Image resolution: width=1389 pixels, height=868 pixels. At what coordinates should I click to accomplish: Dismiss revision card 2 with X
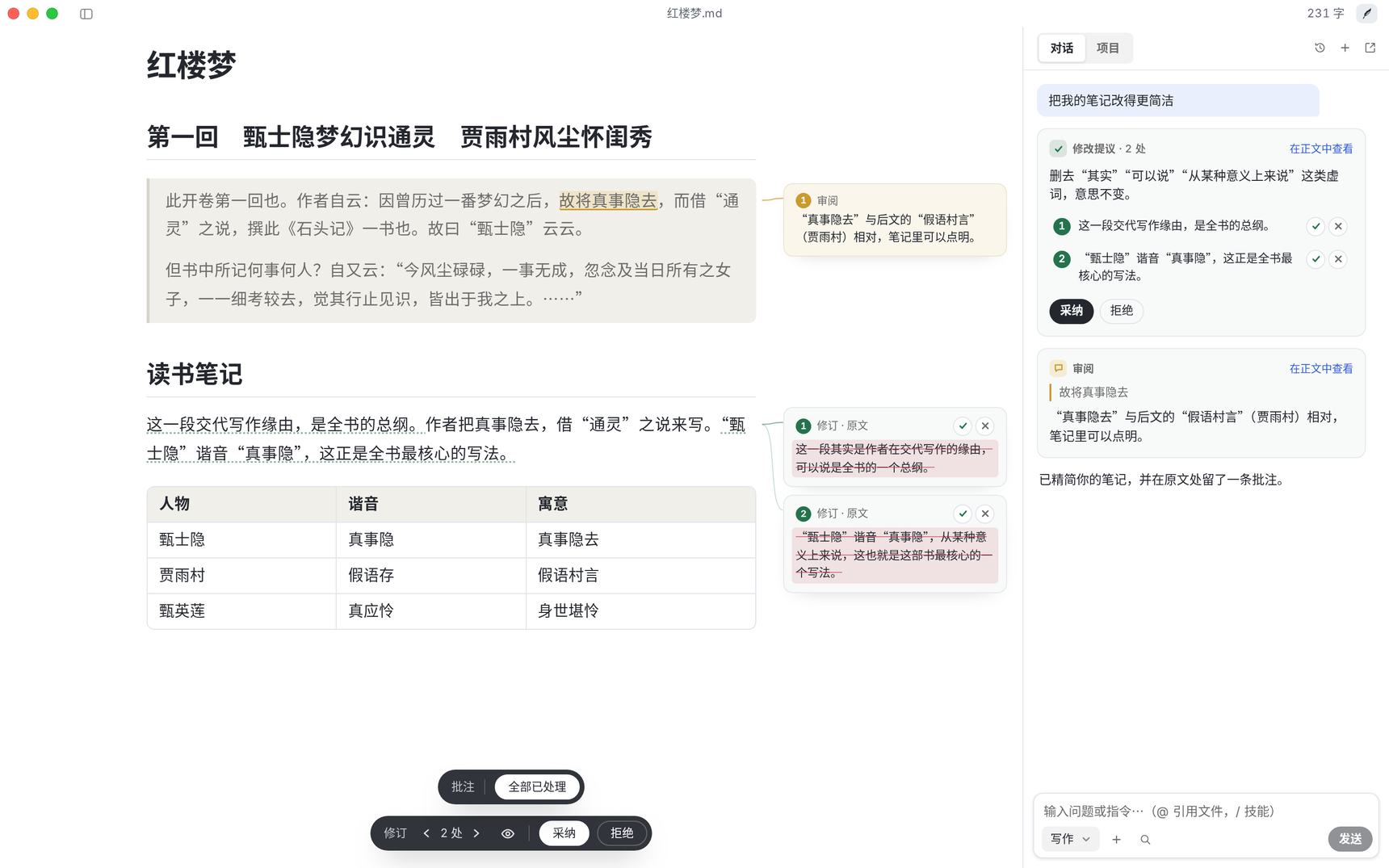985,514
